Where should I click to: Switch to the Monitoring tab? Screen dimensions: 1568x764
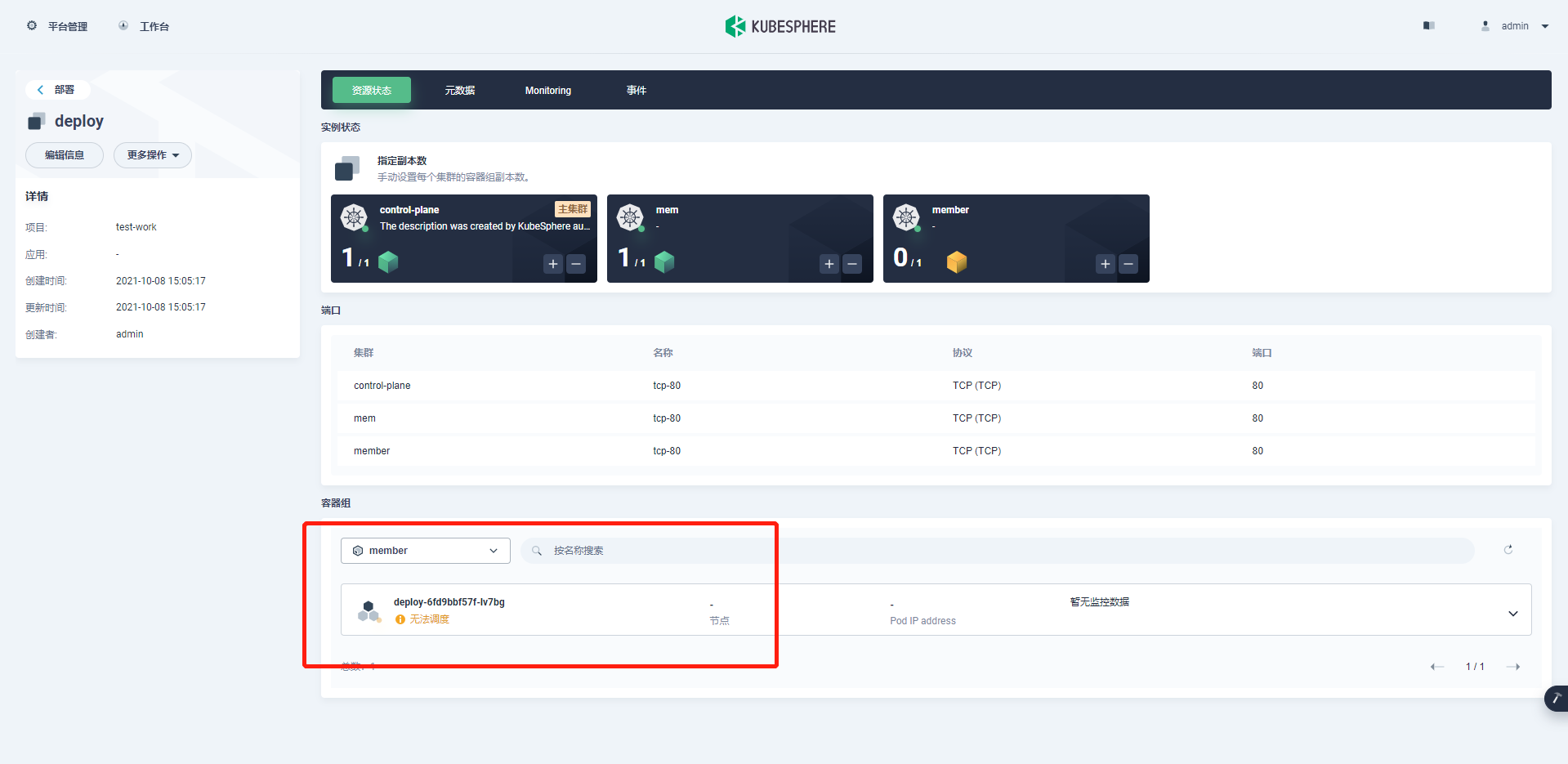tap(548, 90)
